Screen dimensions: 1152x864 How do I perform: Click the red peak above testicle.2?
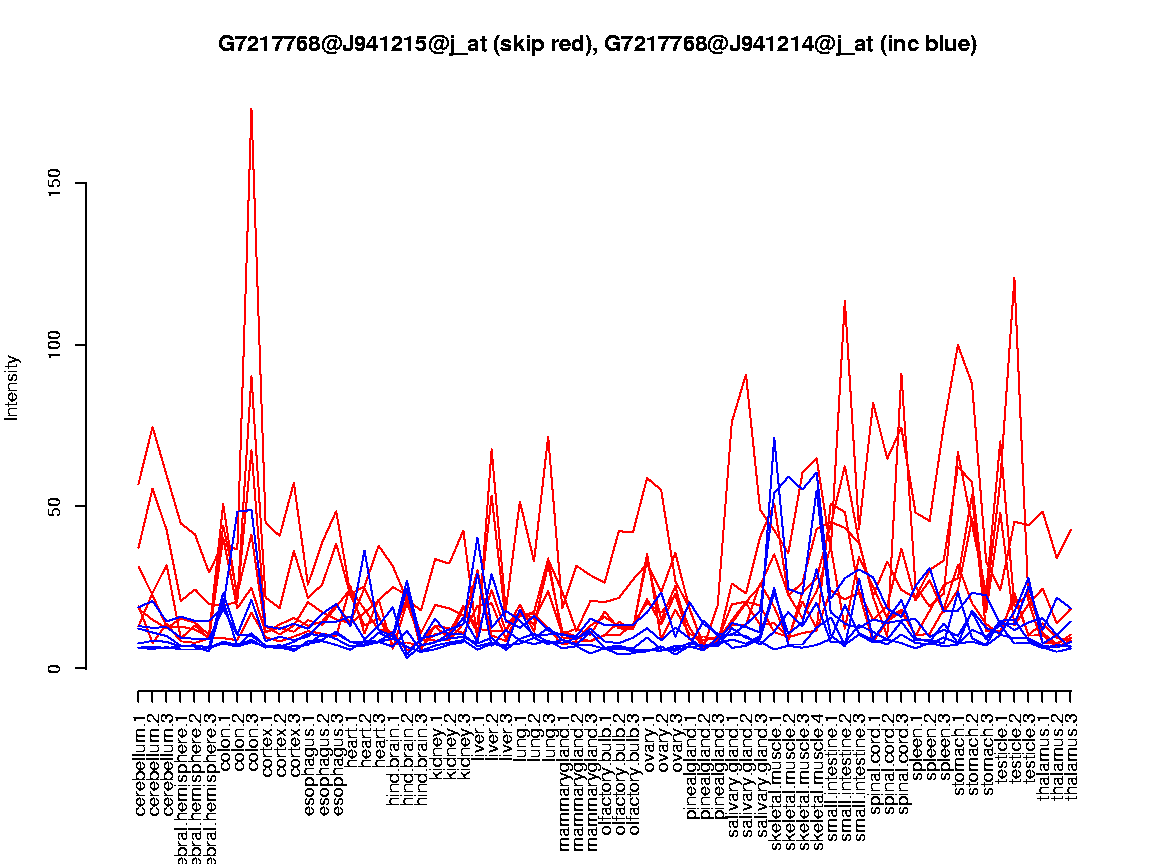1014,278
